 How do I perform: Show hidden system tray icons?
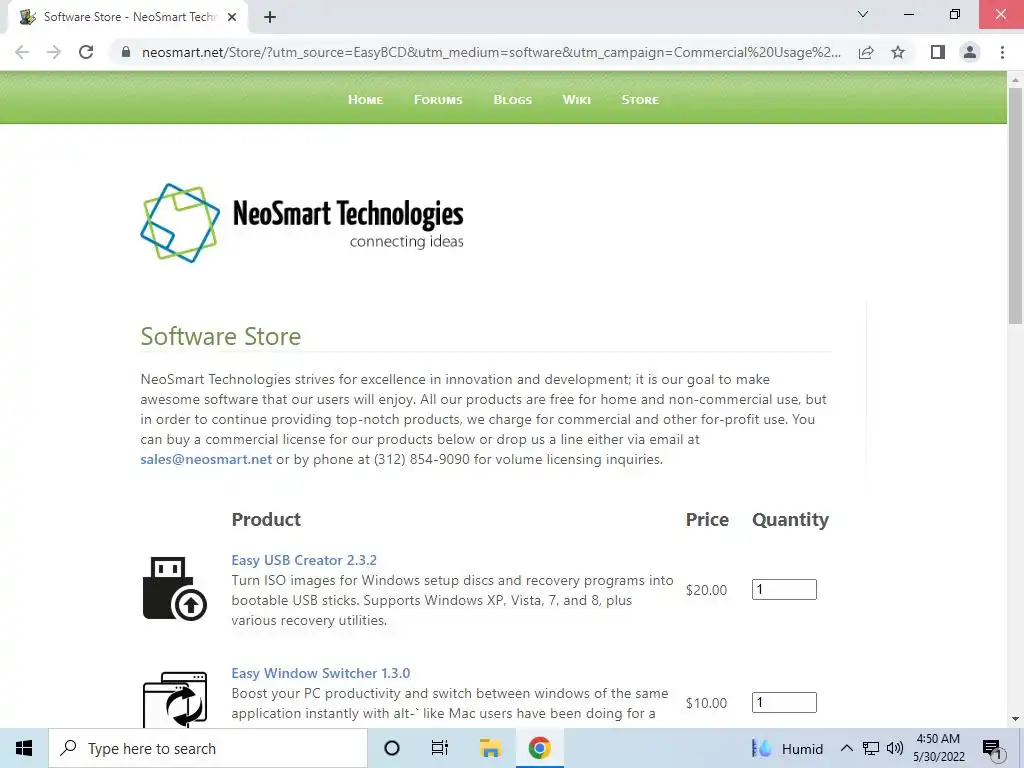tap(846, 748)
